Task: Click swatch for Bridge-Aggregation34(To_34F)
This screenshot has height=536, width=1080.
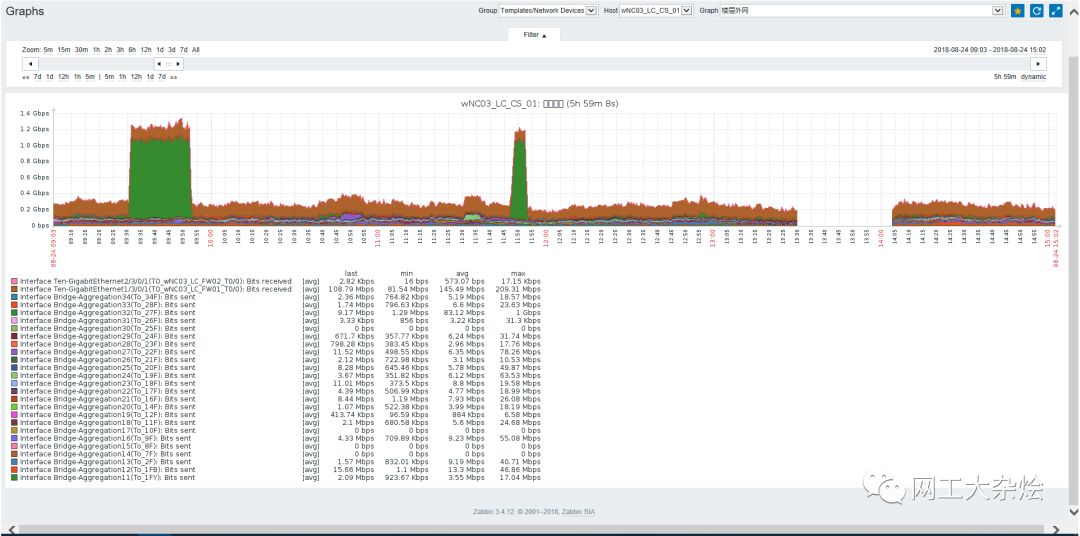Action: (x=14, y=297)
